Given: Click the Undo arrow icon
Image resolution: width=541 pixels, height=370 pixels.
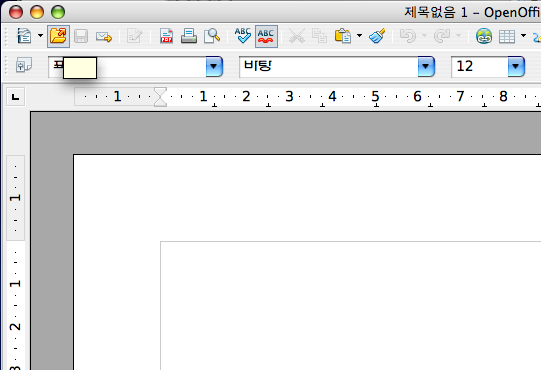Looking at the screenshot, I should pyautogui.click(x=407, y=36).
